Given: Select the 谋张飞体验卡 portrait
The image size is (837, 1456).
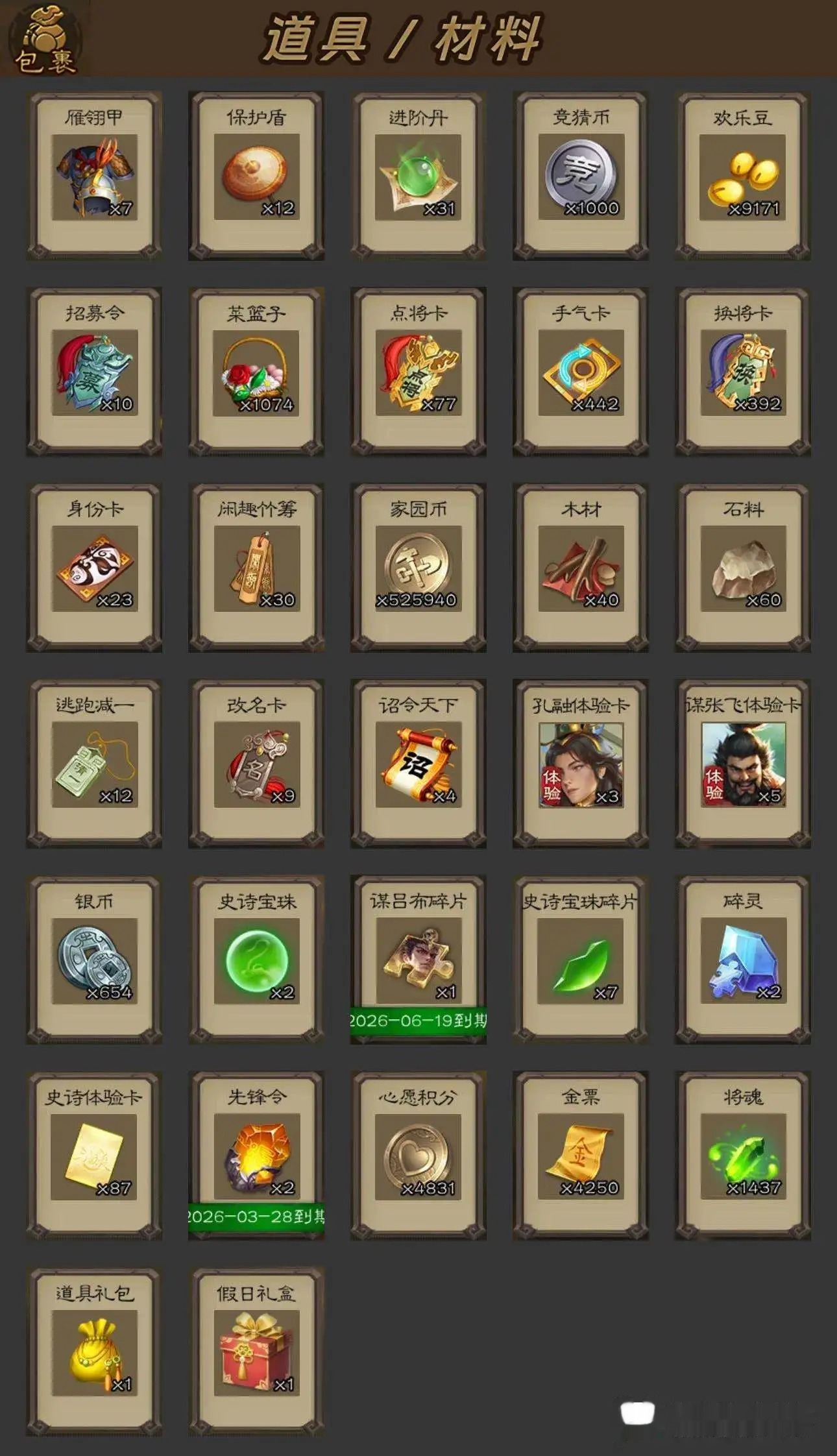Looking at the screenshot, I should [743, 764].
